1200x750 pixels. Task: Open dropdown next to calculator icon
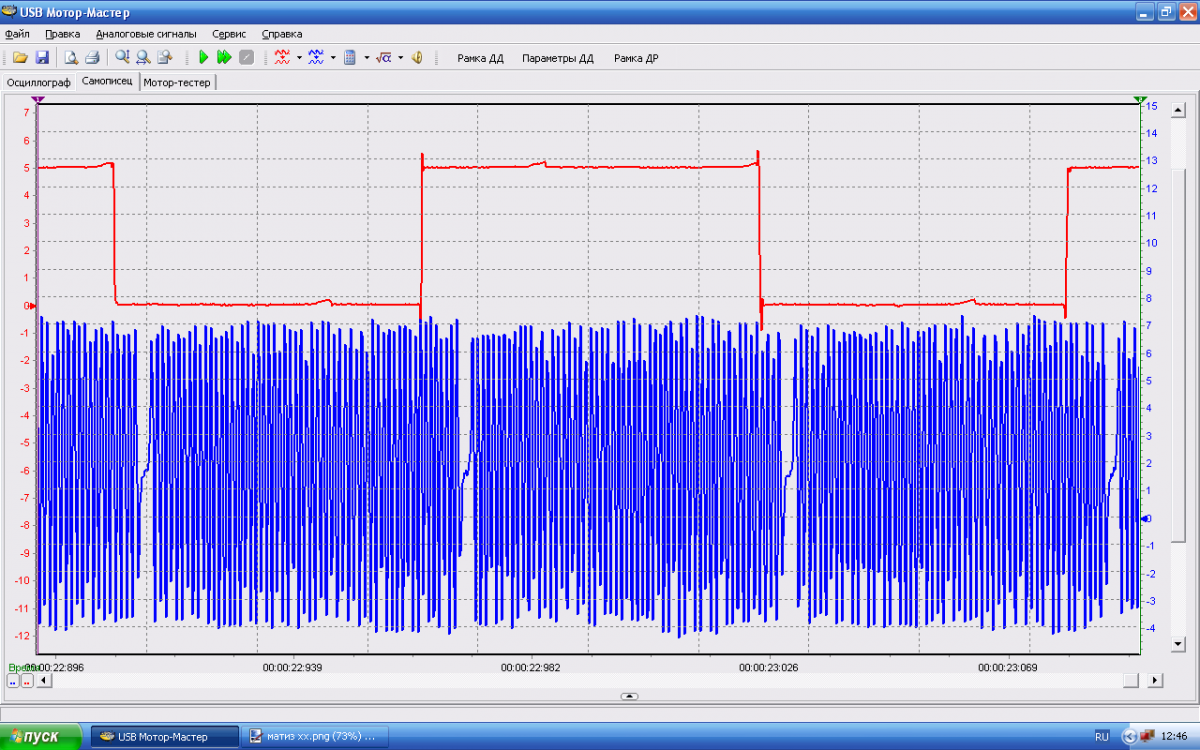click(366, 58)
